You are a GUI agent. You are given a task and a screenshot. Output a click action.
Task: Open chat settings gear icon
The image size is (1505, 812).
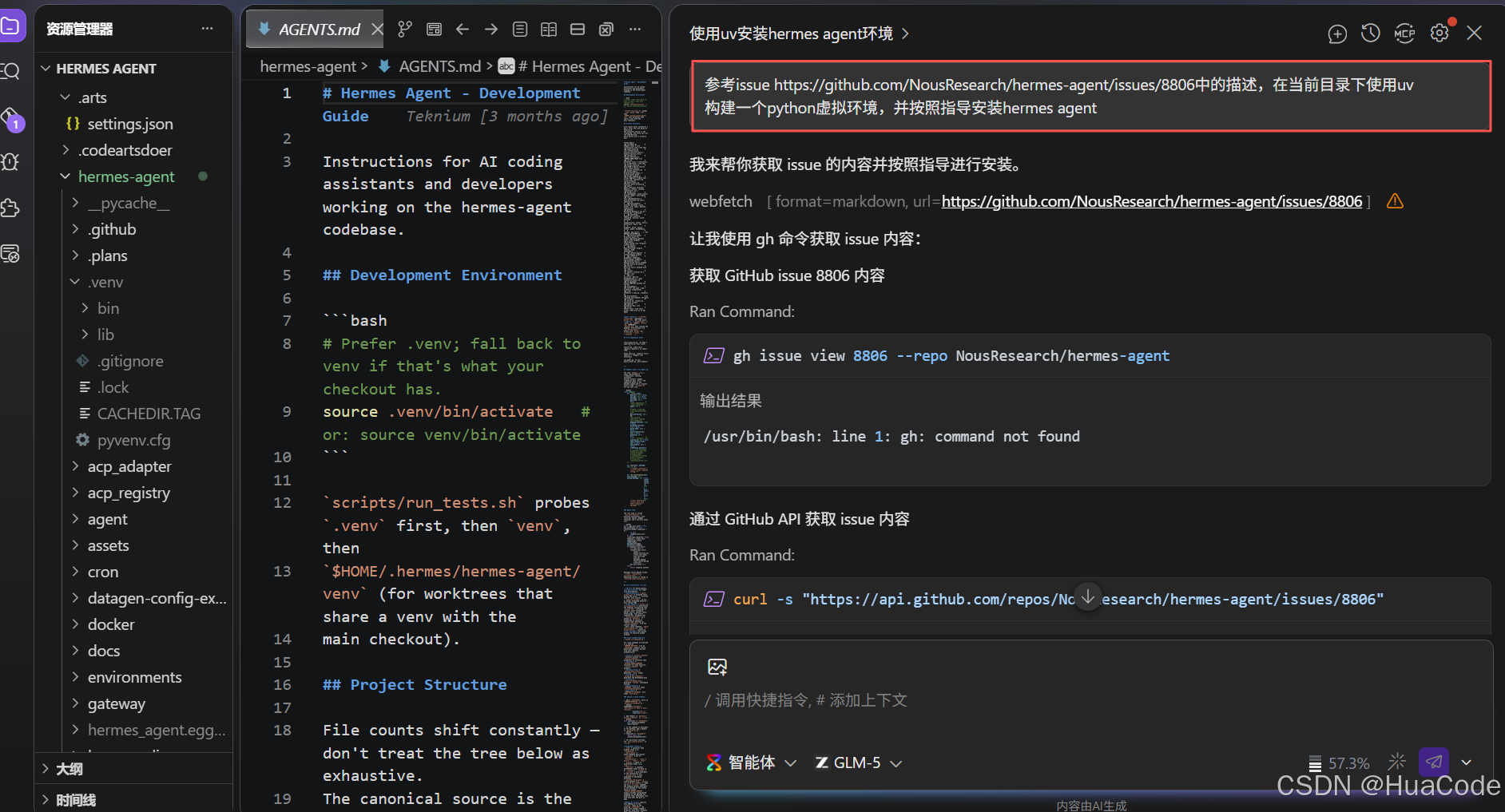pos(1439,33)
